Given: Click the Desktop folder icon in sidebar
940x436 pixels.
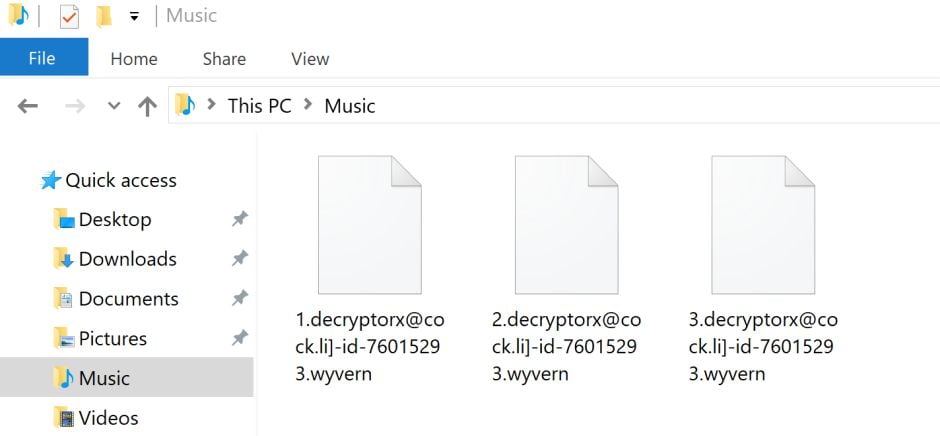Looking at the screenshot, I should click(64, 219).
